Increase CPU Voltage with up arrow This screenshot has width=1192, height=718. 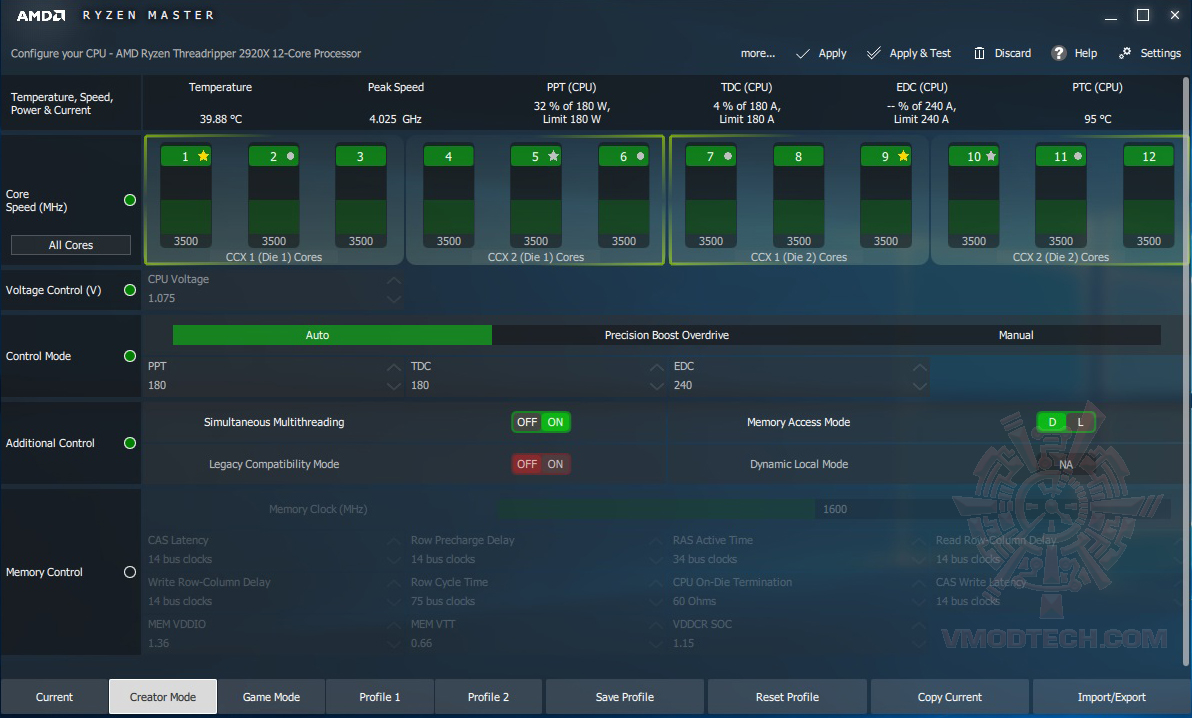click(x=393, y=280)
